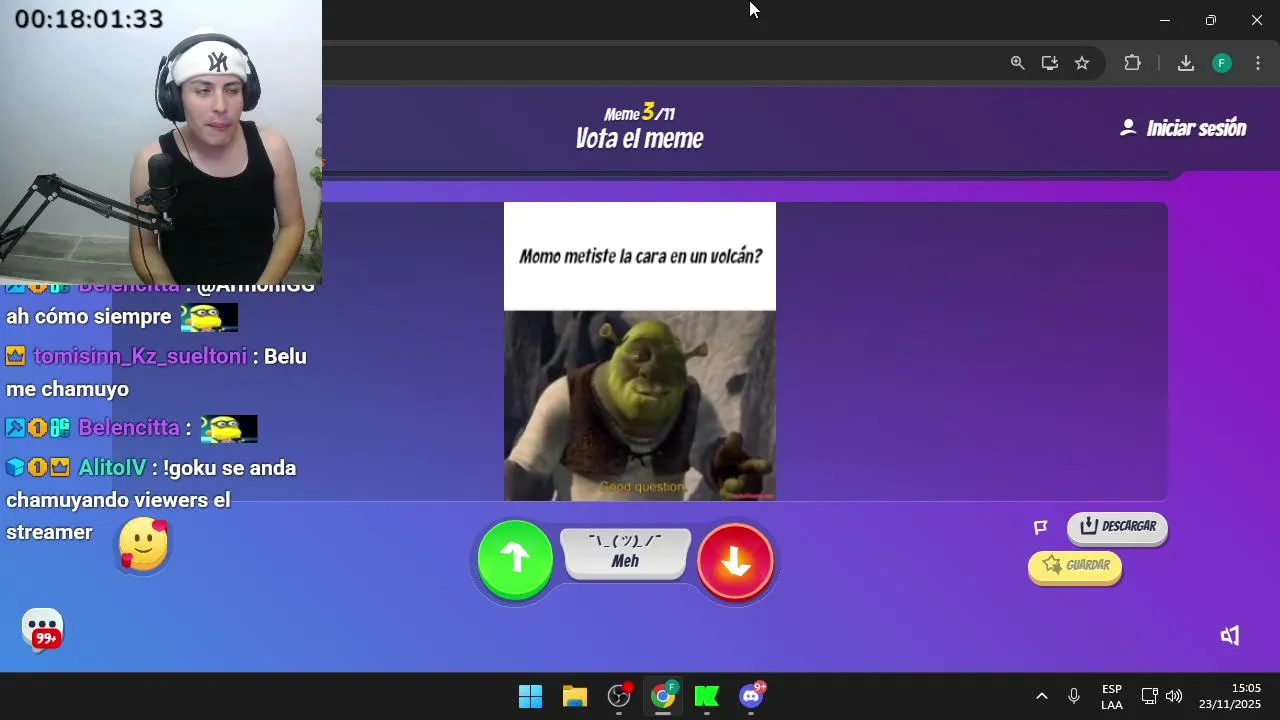Image resolution: width=1280 pixels, height=720 pixels.
Task: Click the chat bubble 99+ notification icon
Action: (x=43, y=630)
